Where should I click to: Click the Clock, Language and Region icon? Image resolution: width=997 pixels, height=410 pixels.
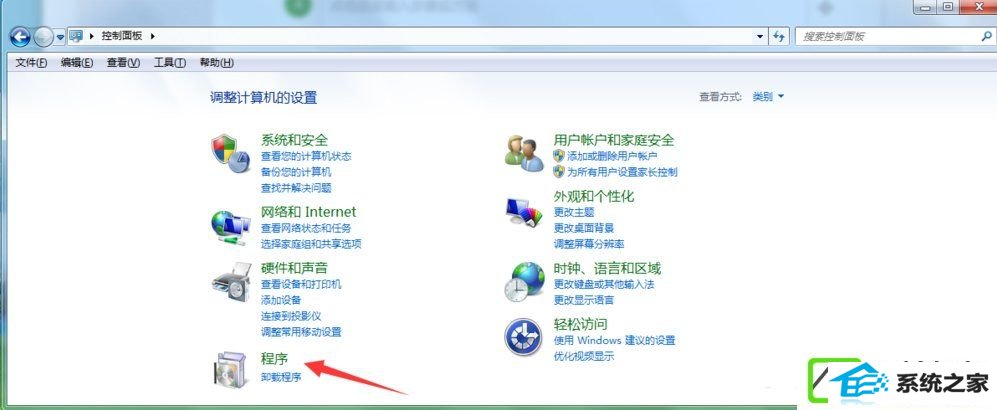pos(525,282)
